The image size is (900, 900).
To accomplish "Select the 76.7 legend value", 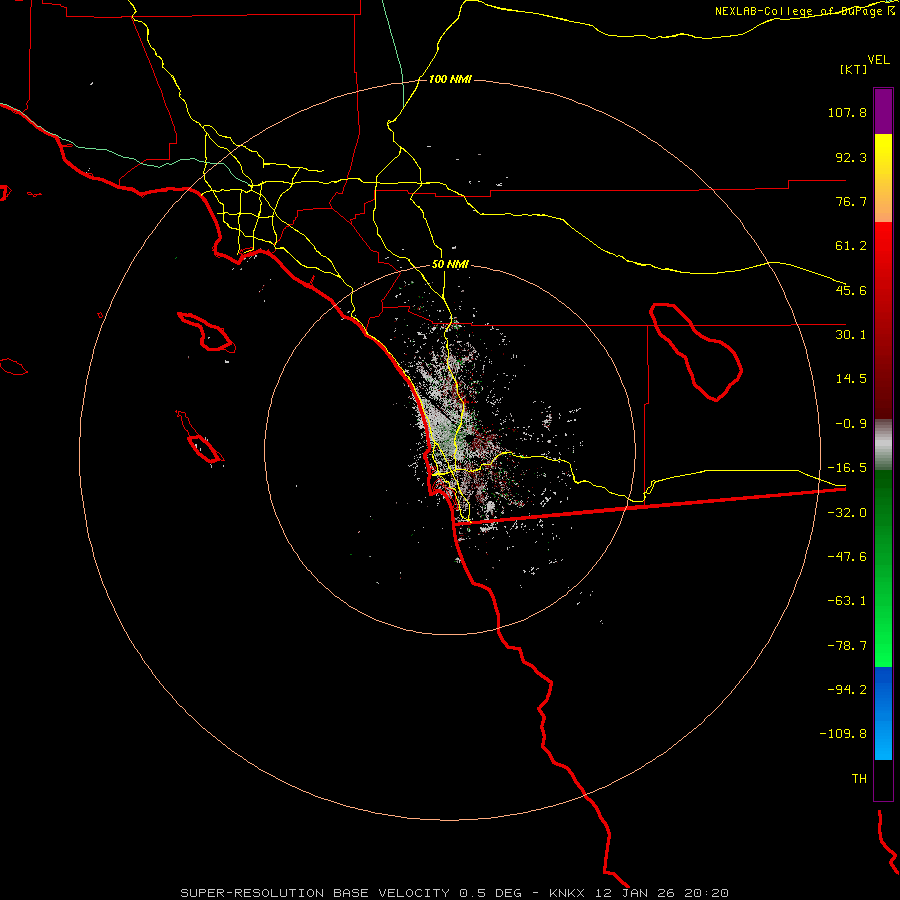I will pos(851,201).
